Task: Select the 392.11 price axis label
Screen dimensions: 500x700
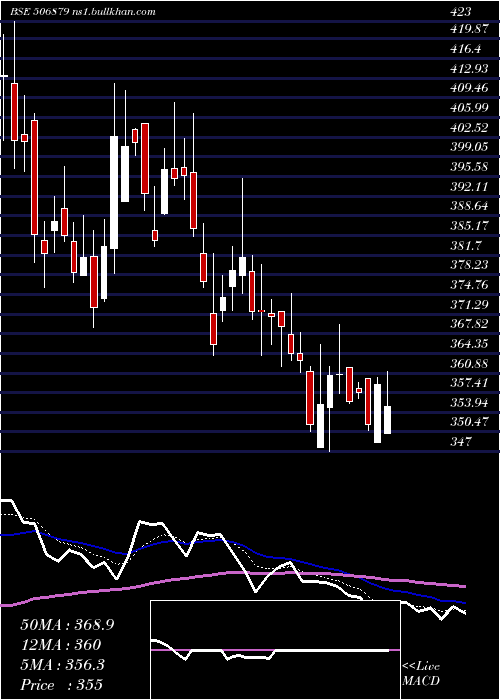Action: point(469,186)
